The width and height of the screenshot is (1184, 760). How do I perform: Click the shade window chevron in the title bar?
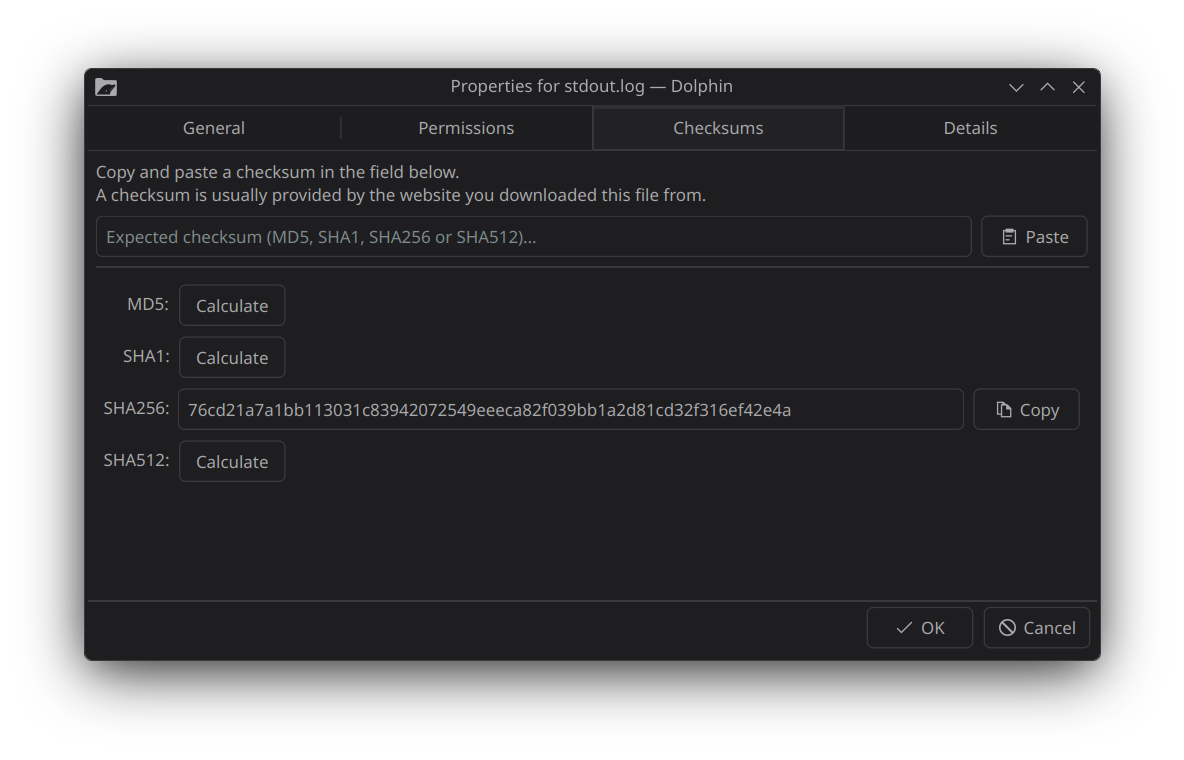pyautogui.click(x=1016, y=87)
